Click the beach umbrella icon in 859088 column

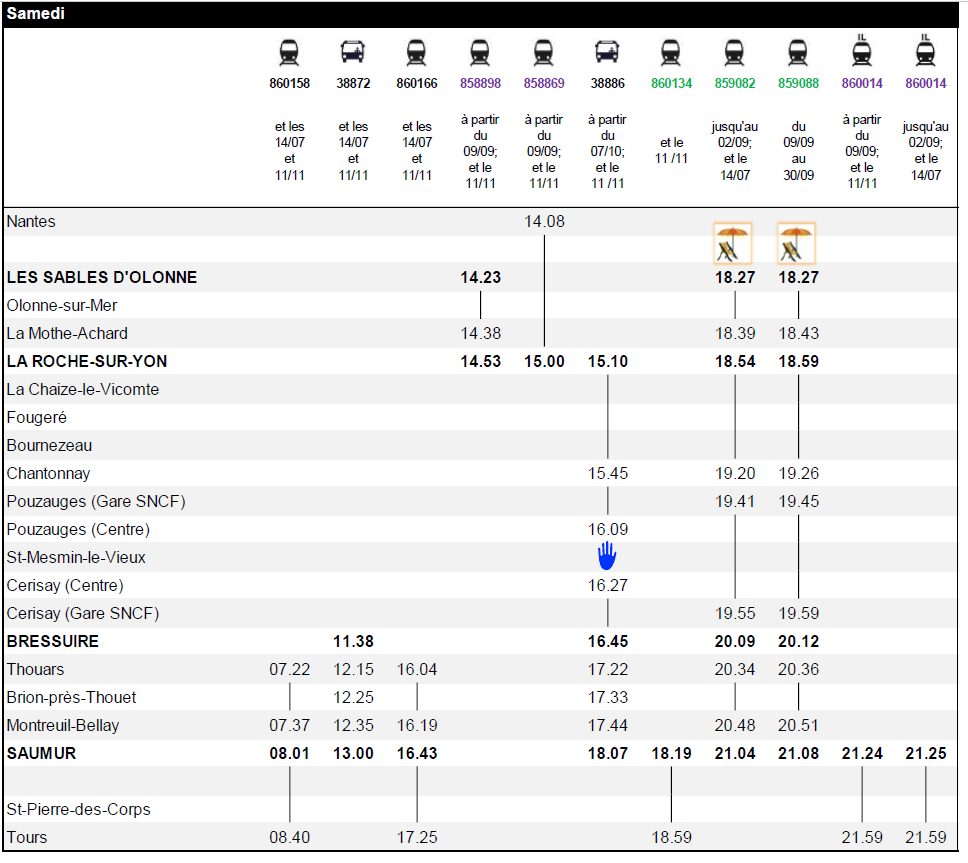click(x=796, y=243)
